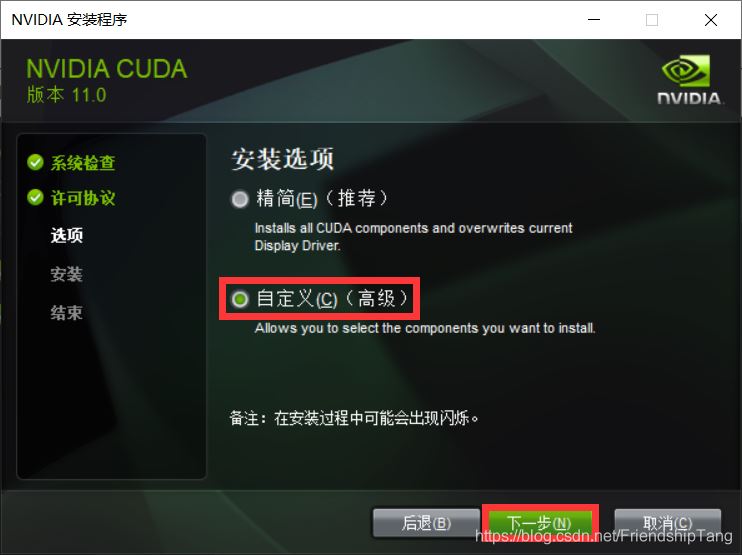Go back with the 后退(B) button
Image resolution: width=742 pixels, height=555 pixels.
pyautogui.click(x=426, y=523)
